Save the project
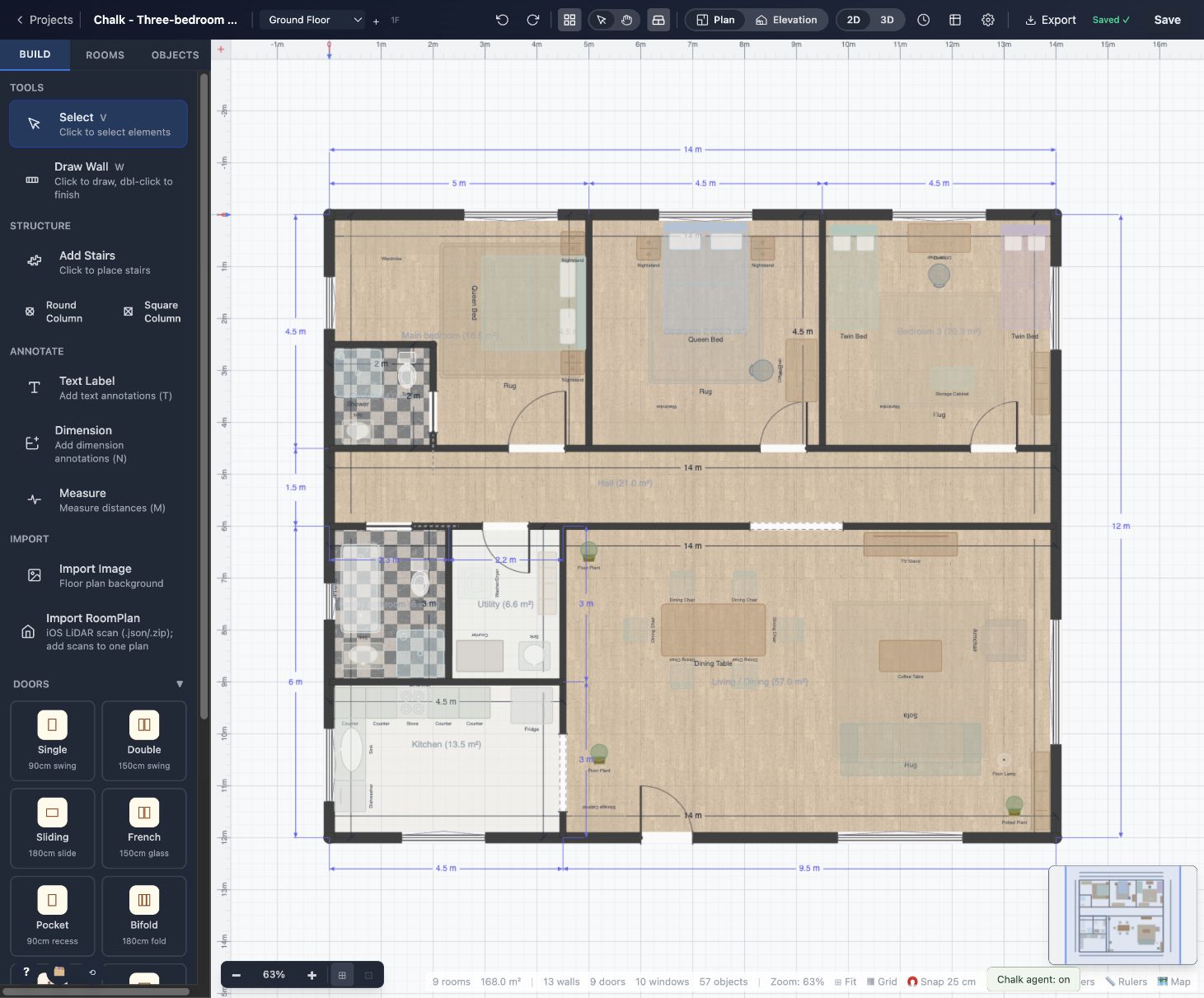Screen dimensions: 1204x998 (1167, 20)
